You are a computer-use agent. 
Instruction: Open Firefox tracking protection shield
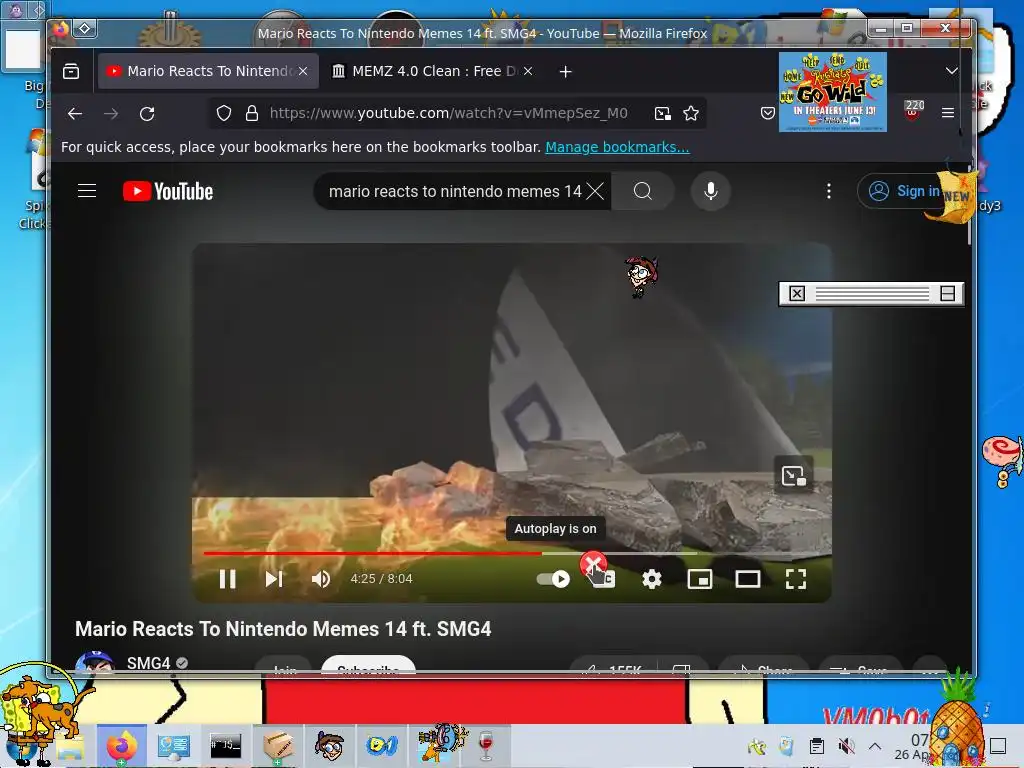(x=224, y=114)
